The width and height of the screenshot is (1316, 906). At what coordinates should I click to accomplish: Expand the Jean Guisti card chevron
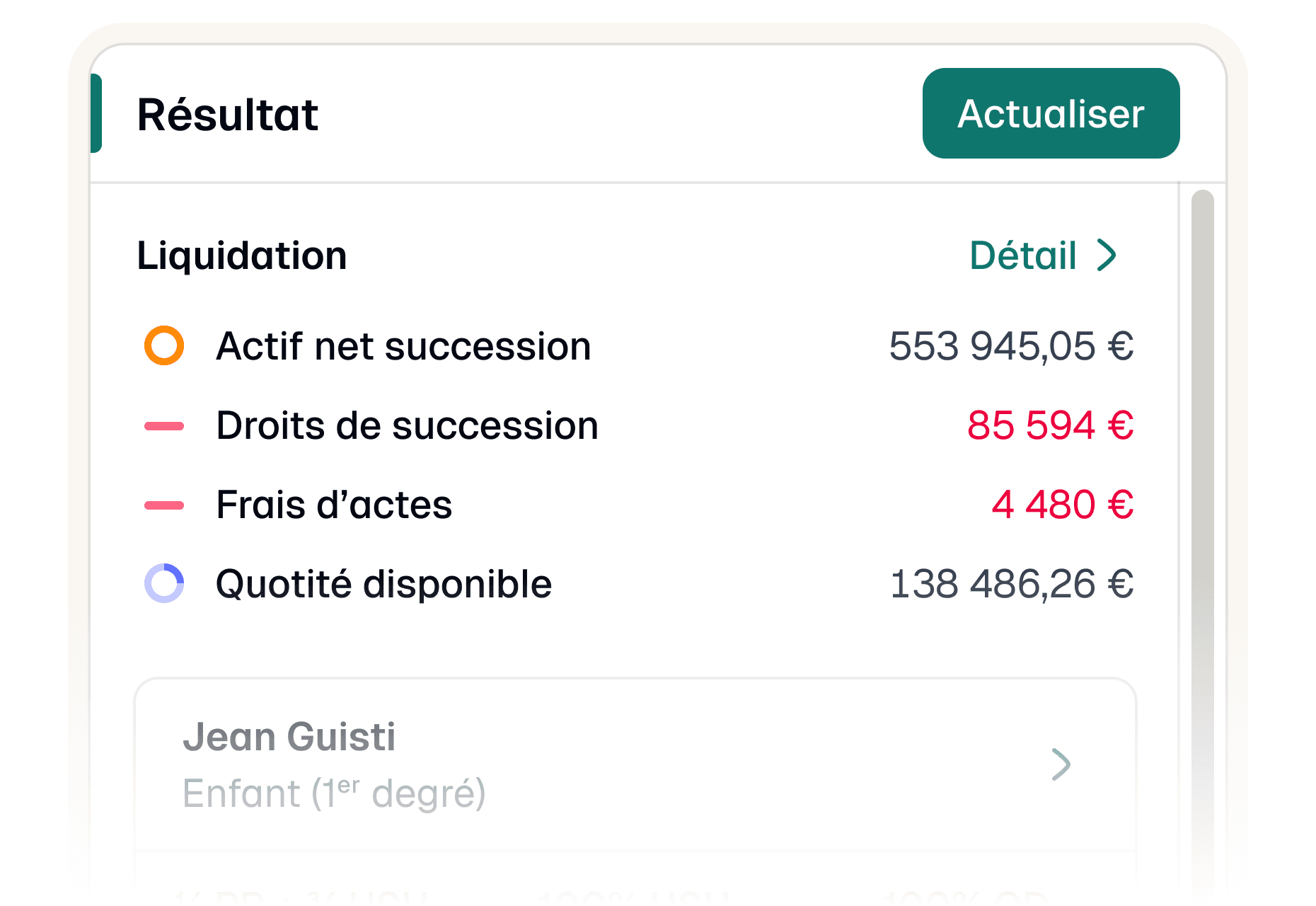[1061, 764]
